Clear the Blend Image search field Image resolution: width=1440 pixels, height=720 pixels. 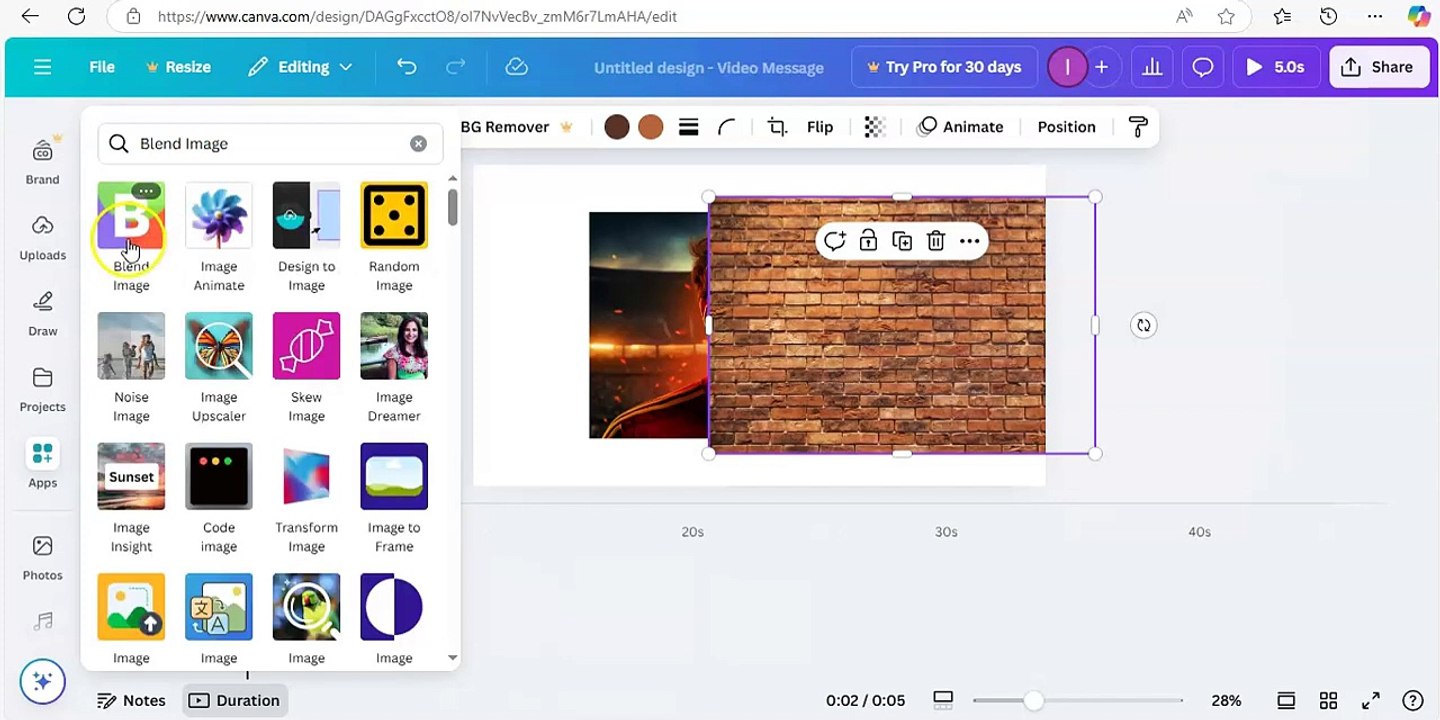(418, 144)
